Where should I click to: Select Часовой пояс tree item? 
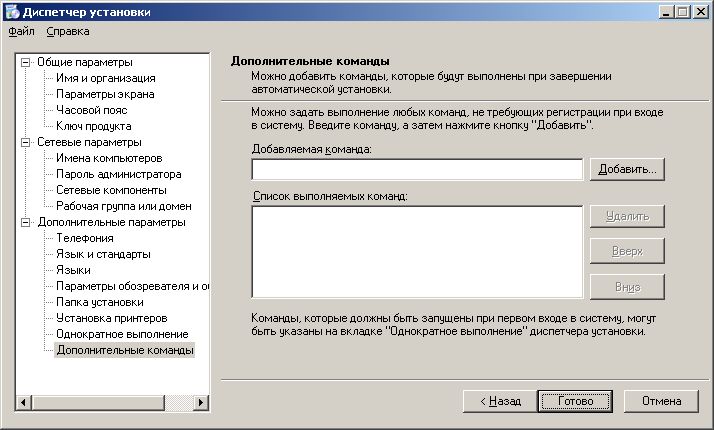92,110
